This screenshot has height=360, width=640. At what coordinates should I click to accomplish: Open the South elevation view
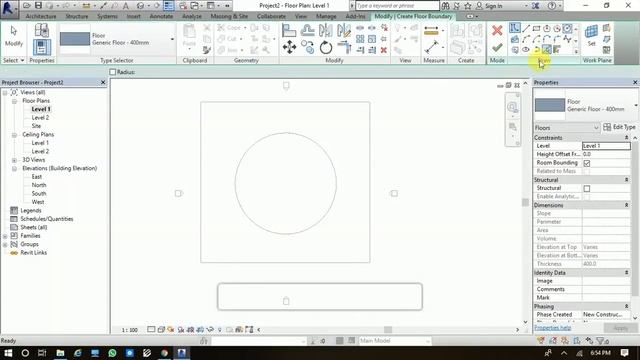(39, 194)
